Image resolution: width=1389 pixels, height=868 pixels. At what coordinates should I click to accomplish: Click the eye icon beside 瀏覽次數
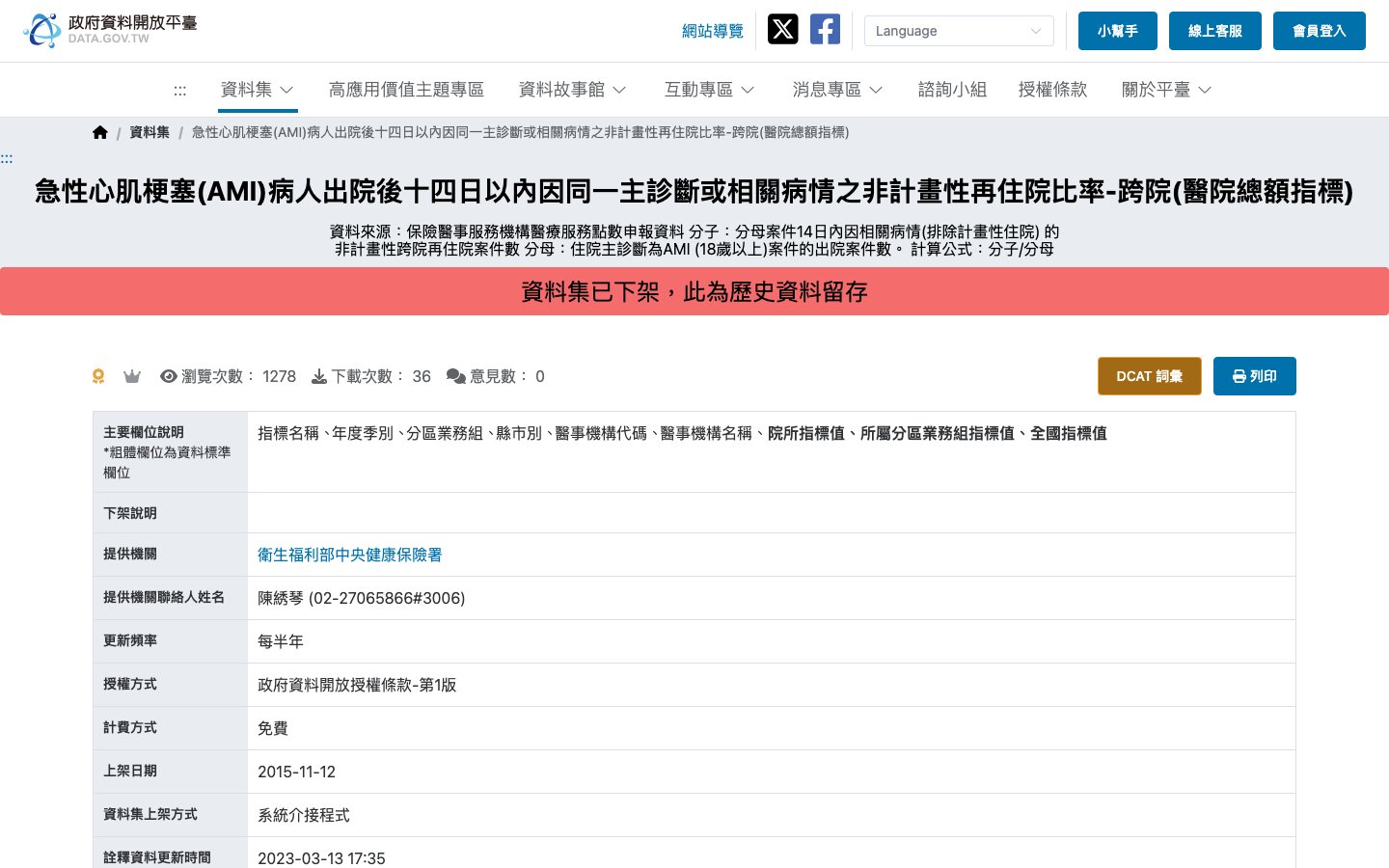click(x=169, y=376)
